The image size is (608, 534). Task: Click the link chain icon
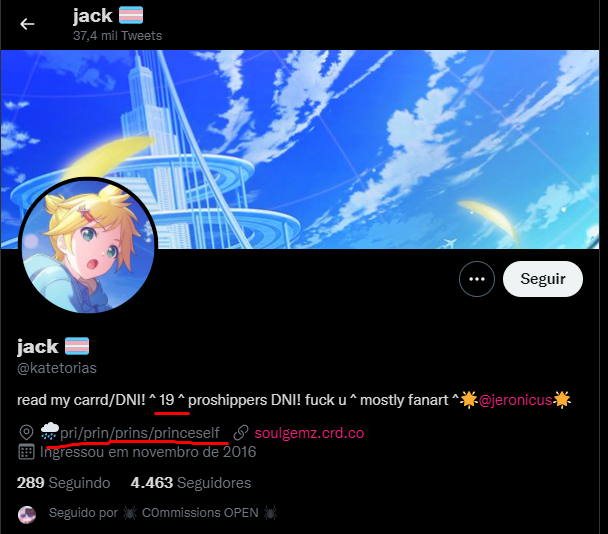point(241,432)
